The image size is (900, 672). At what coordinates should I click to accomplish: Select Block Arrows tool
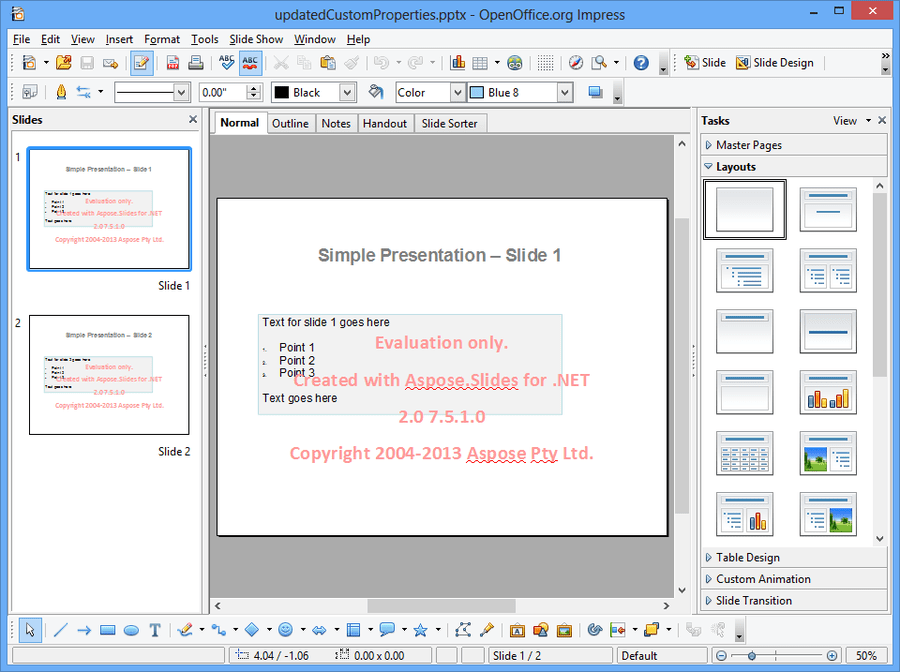tap(319, 630)
